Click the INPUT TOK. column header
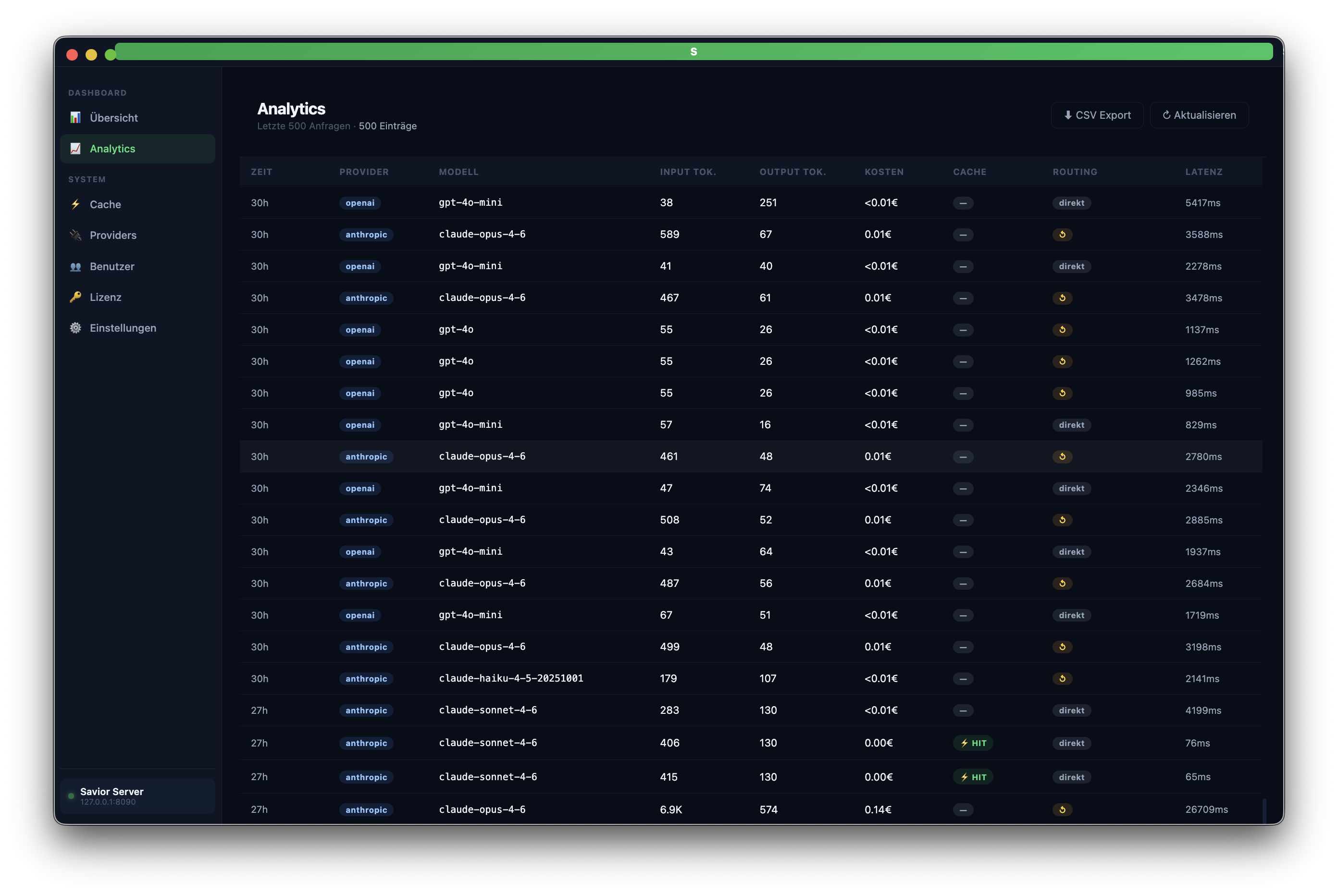Image resolution: width=1338 pixels, height=896 pixels. coord(688,172)
